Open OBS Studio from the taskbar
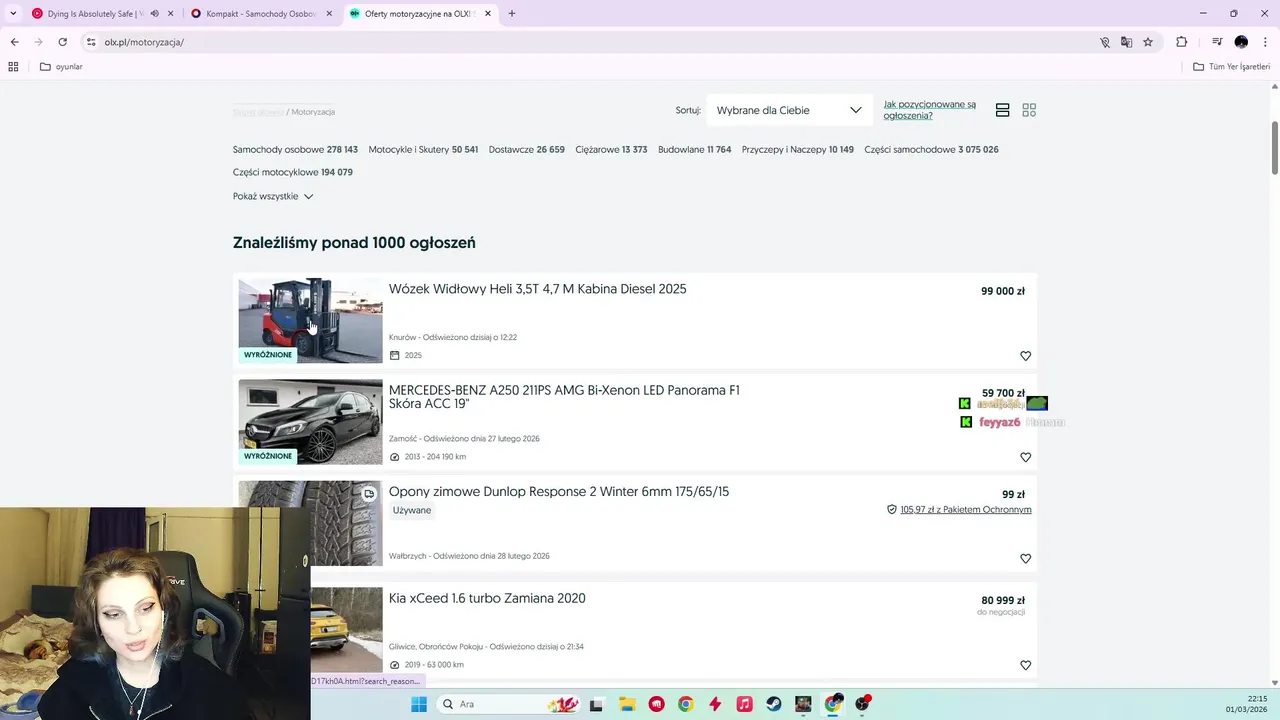This screenshot has height=720, width=1280. click(862, 704)
